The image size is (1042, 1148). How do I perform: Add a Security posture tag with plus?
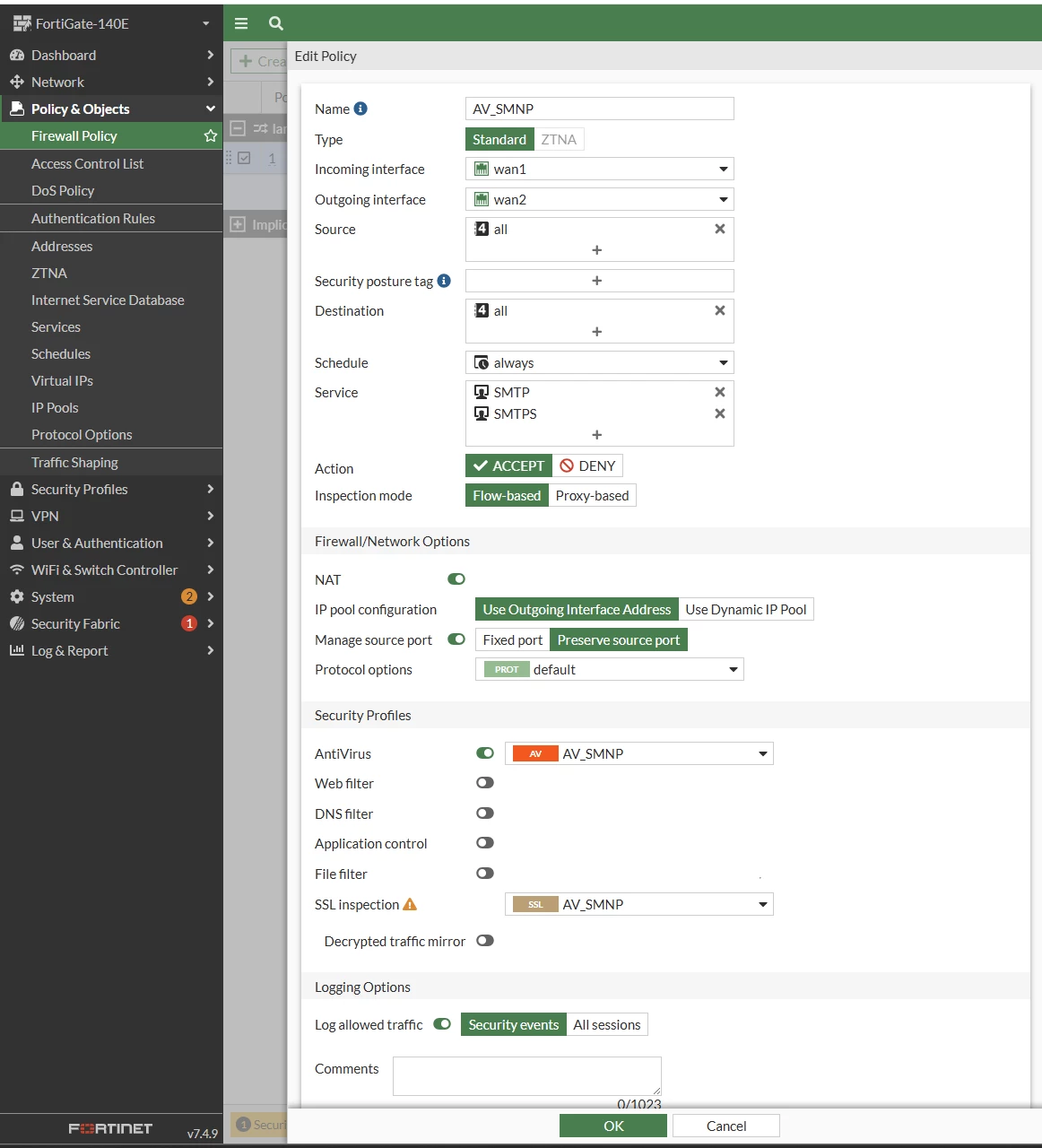click(x=597, y=281)
